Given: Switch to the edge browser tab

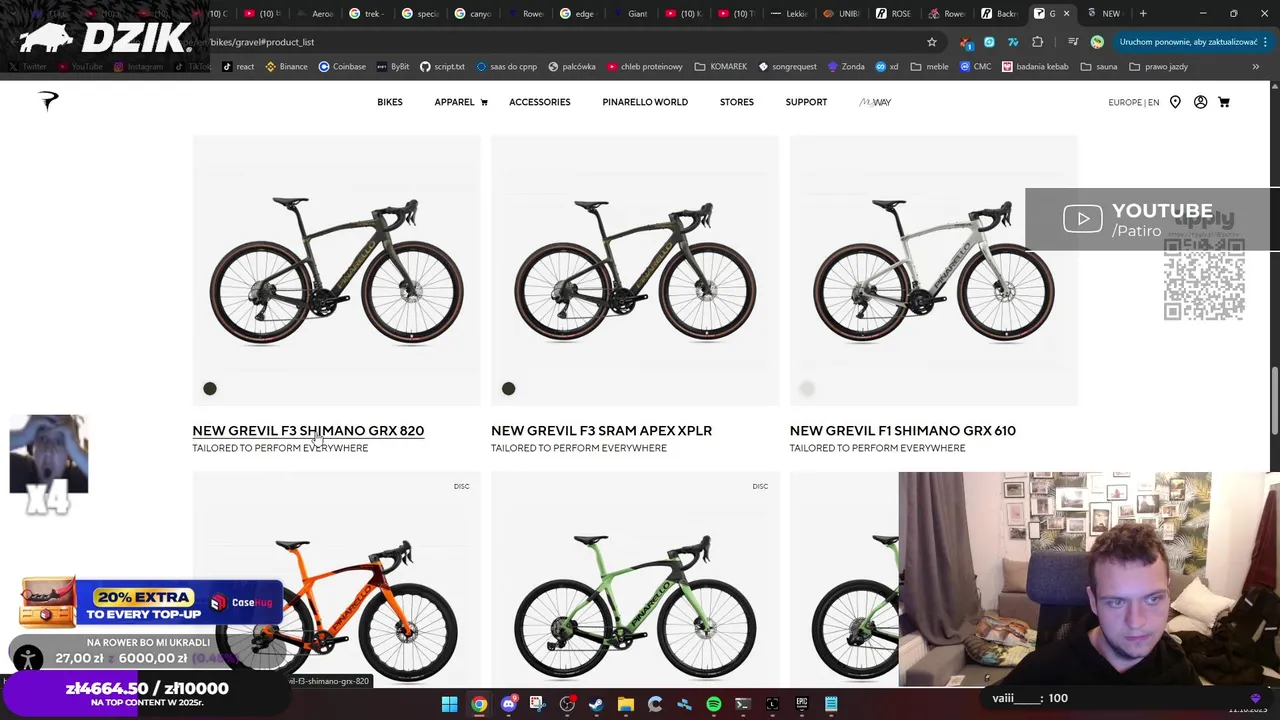Looking at the screenshot, I should (577, 14).
